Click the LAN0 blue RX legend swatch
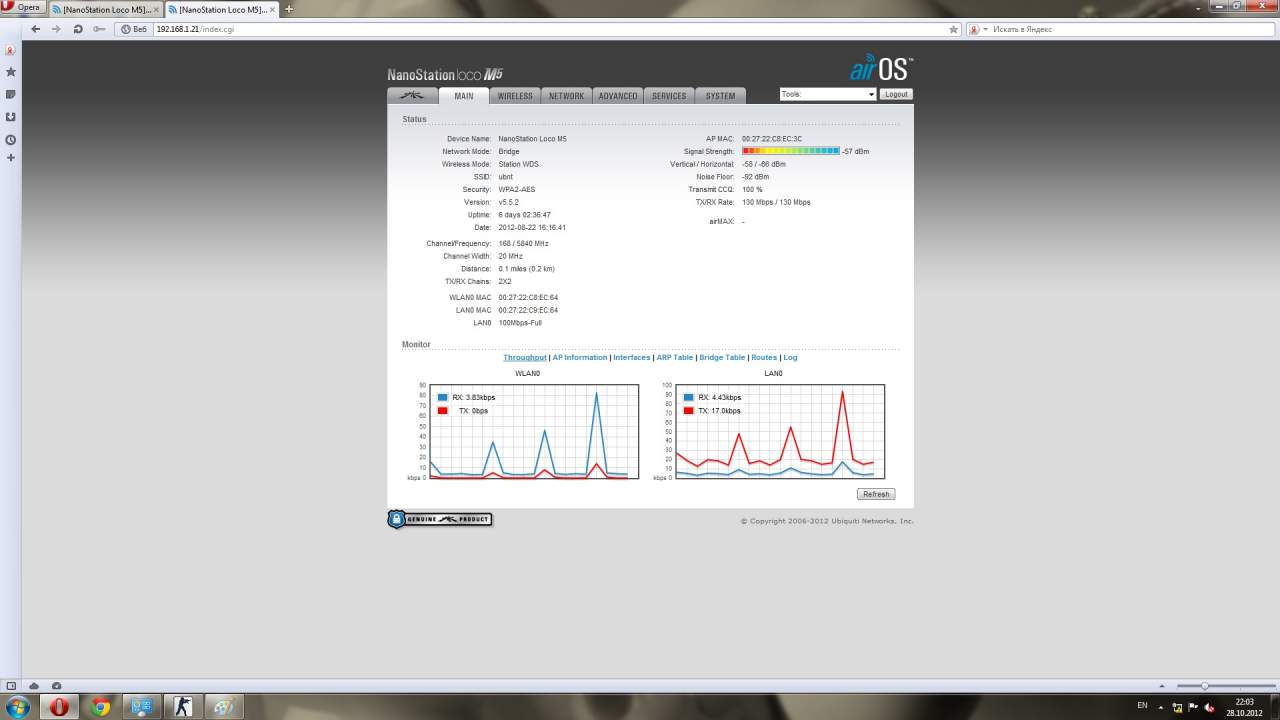Viewport: 1280px width, 720px height. pyautogui.click(x=689, y=397)
